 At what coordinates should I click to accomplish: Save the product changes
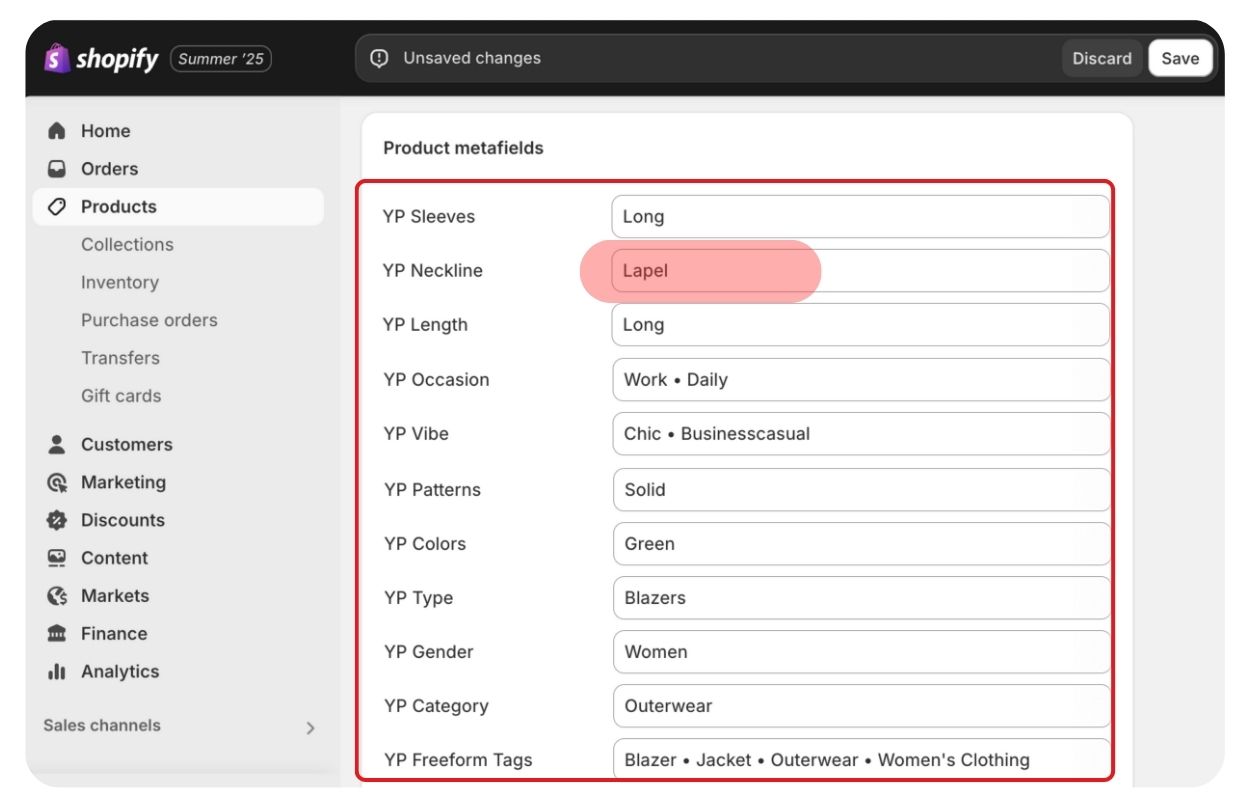pyautogui.click(x=1180, y=58)
